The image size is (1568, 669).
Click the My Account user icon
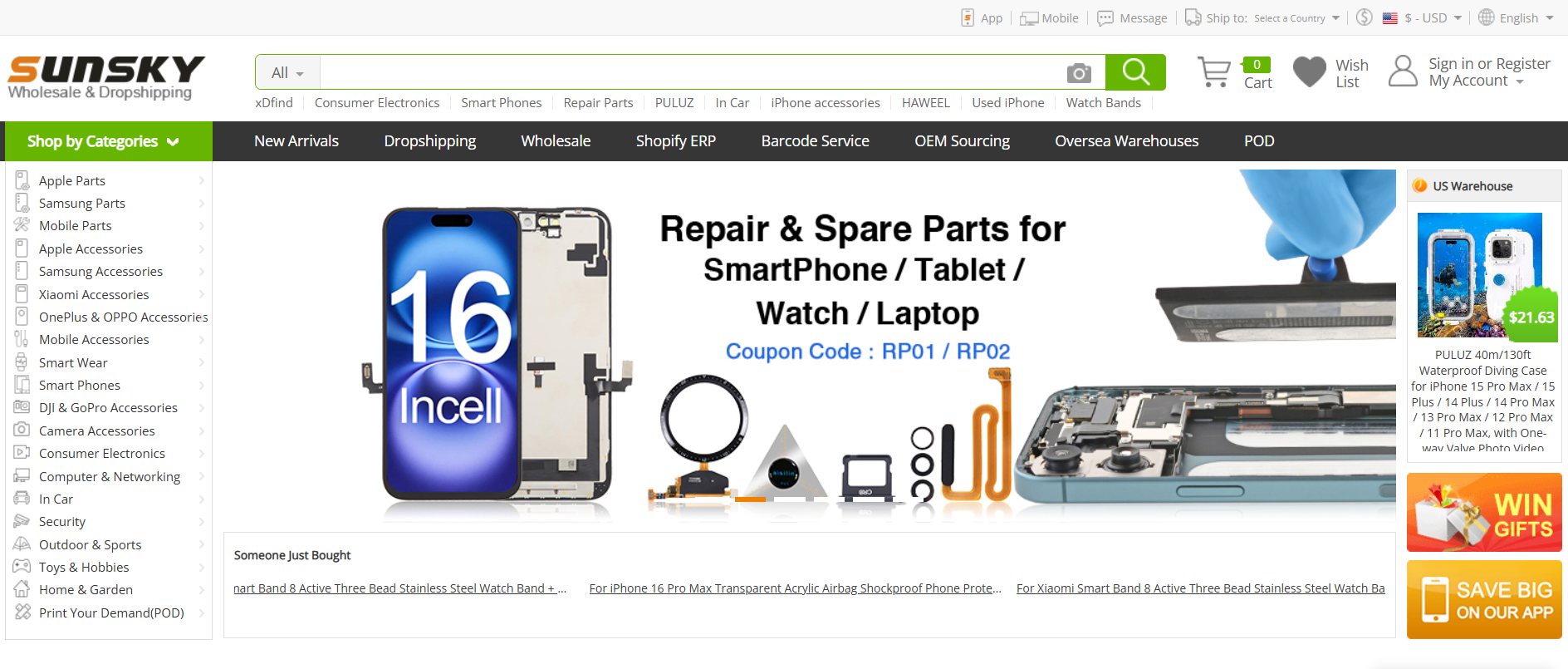pos(1403,71)
